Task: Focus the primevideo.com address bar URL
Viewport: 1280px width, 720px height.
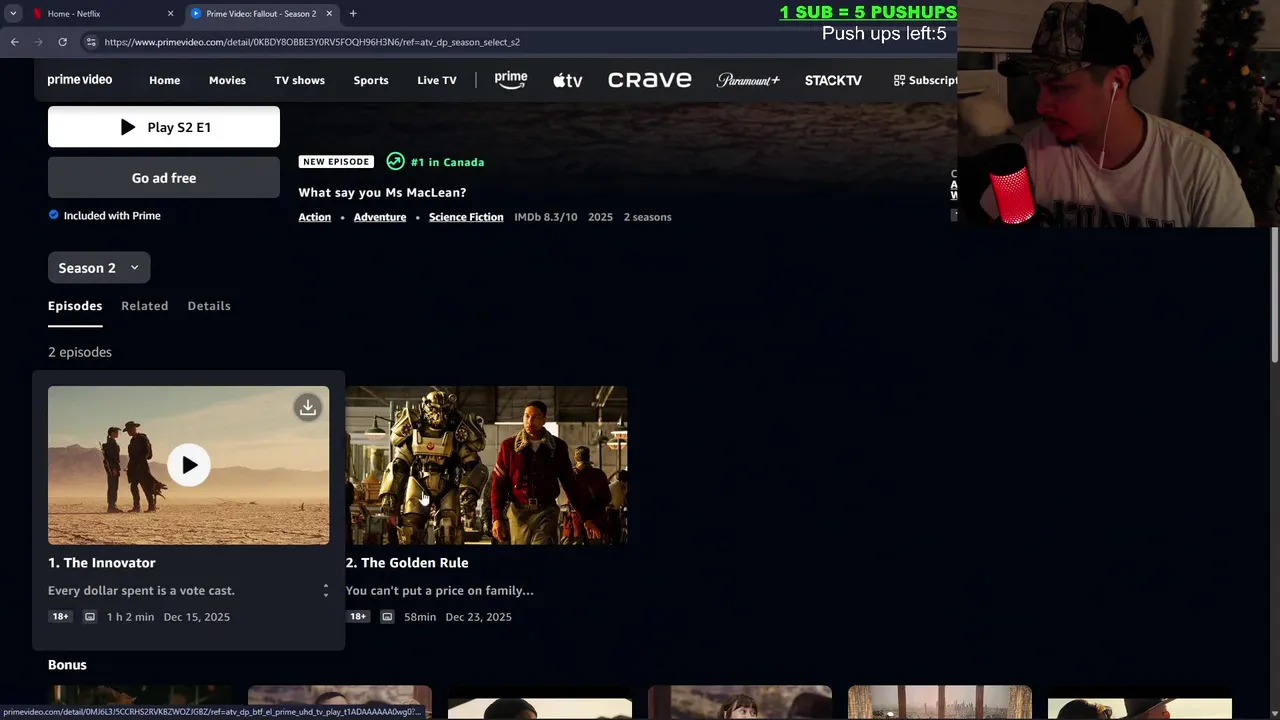Action: (x=312, y=42)
